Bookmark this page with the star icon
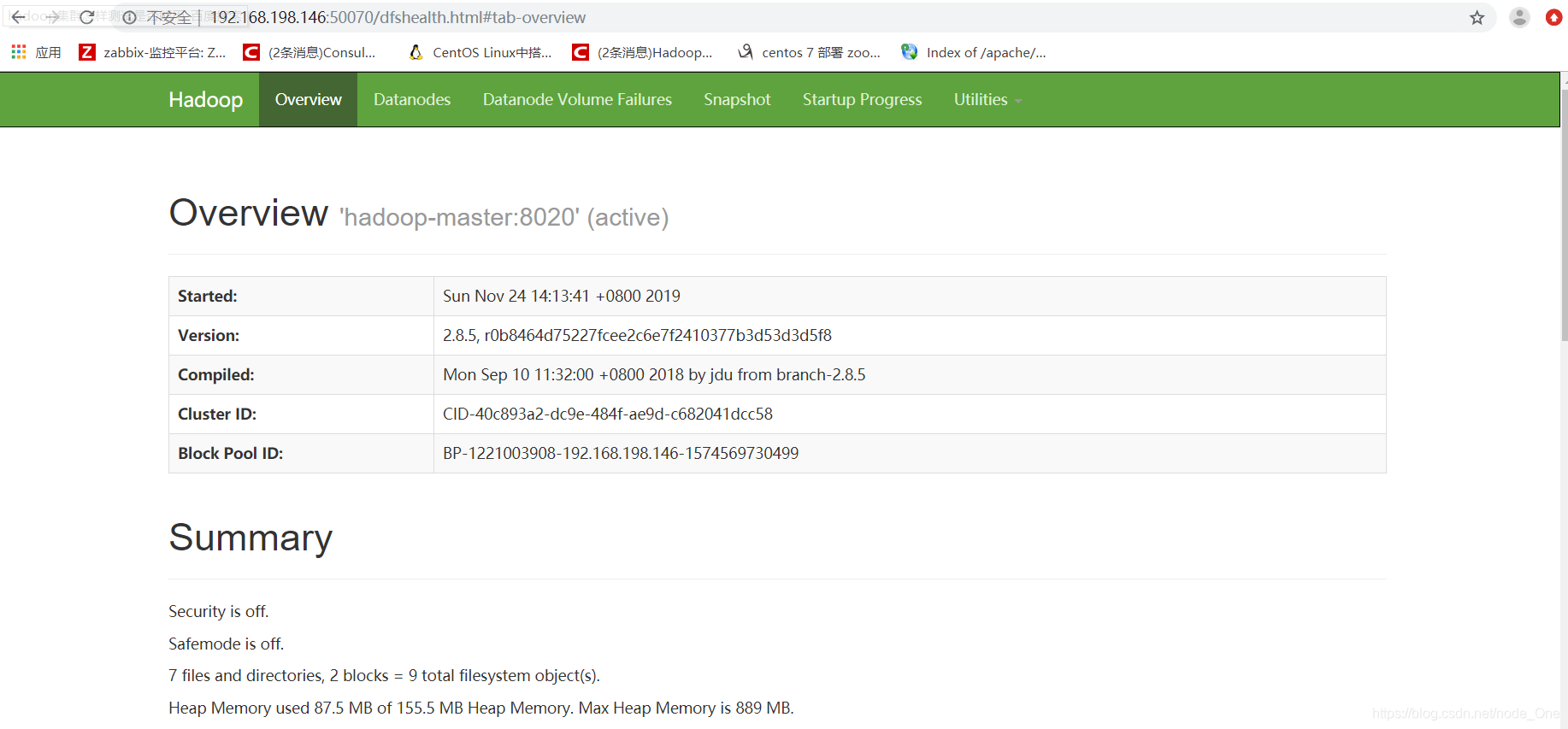 pos(1477,18)
